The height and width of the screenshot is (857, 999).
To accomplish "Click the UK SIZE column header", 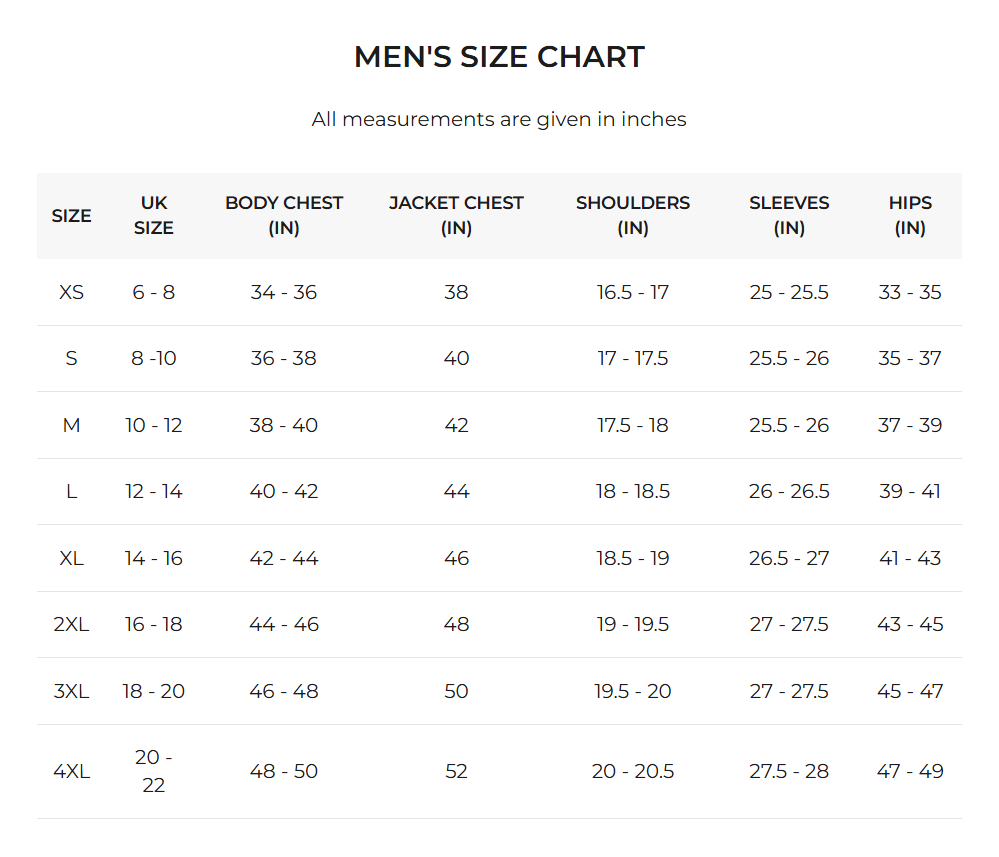I will (154, 215).
